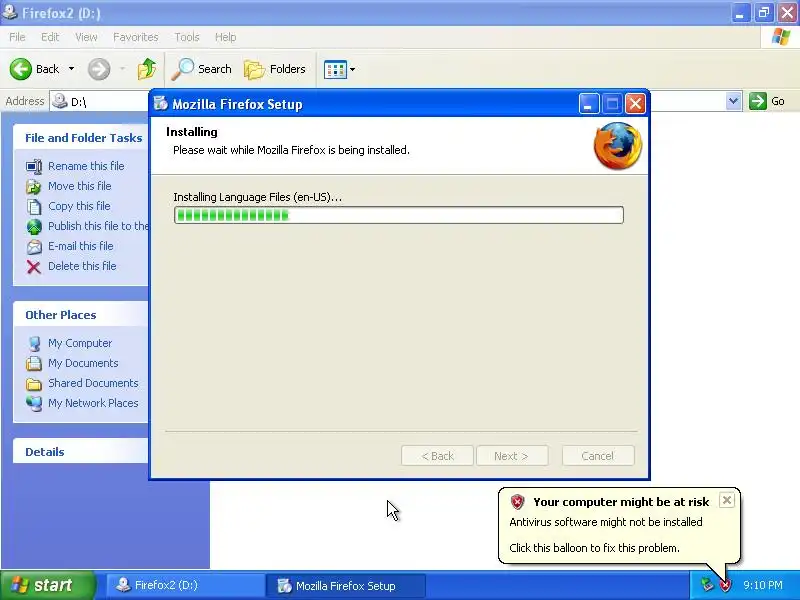800x600 pixels.
Task: Toggle the Folders pane icon
Action: pyautogui.click(x=254, y=69)
